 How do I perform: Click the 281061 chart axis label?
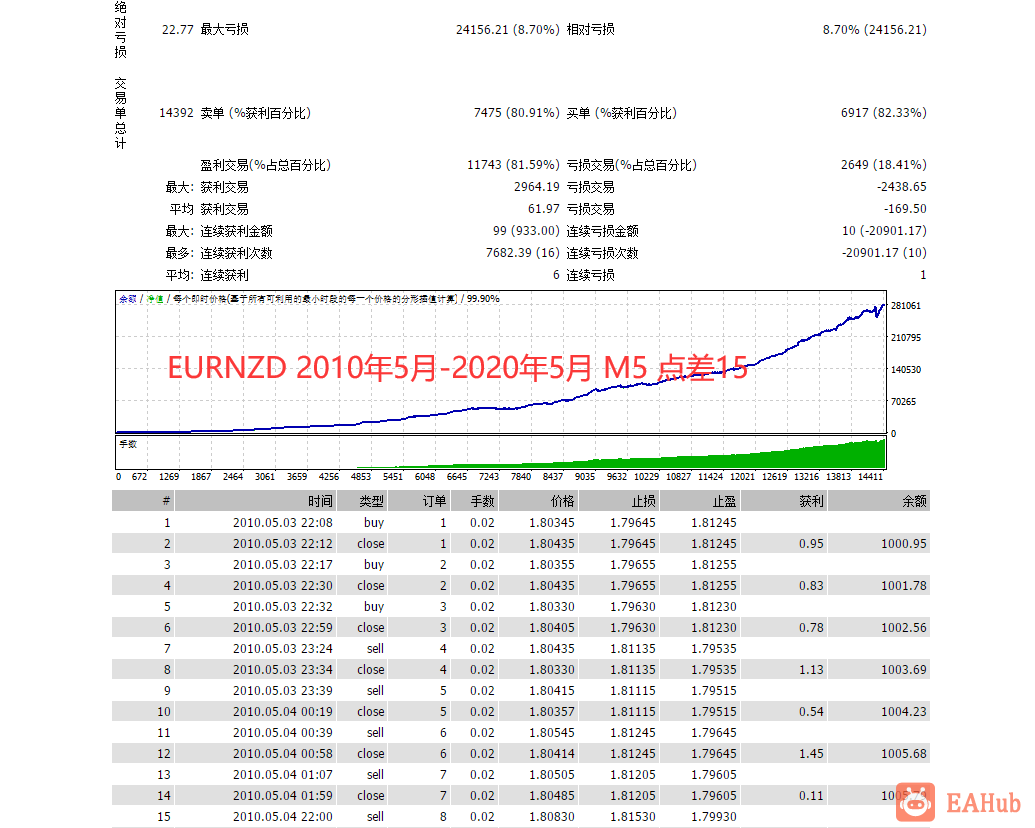click(906, 306)
